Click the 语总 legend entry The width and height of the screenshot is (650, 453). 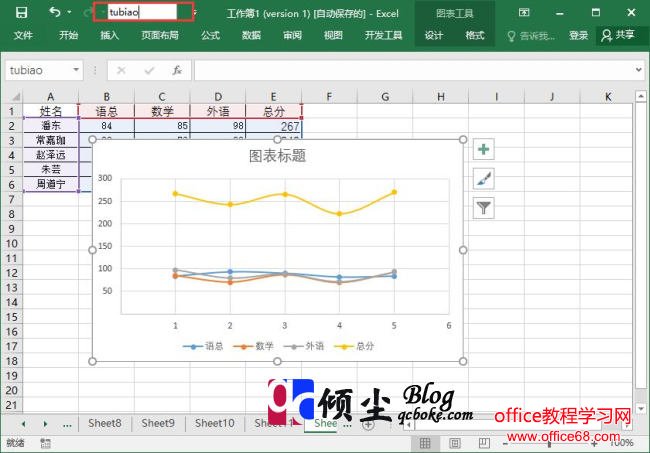click(x=203, y=346)
